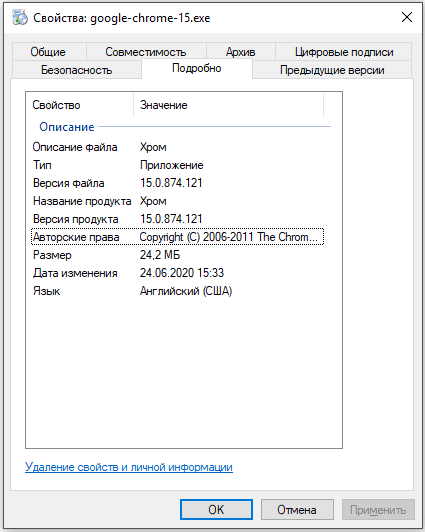Click the 24.06.2020 15:33 date value
The image size is (425, 532).
[x=182, y=273]
